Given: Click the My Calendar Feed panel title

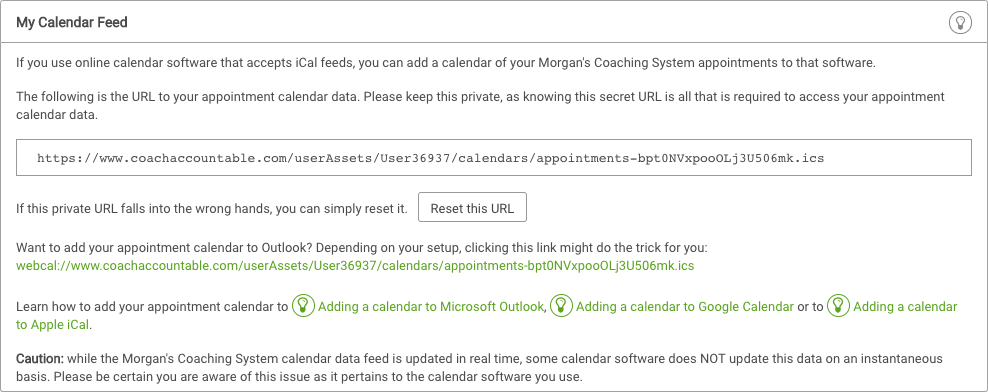Looking at the screenshot, I should click(x=72, y=23).
